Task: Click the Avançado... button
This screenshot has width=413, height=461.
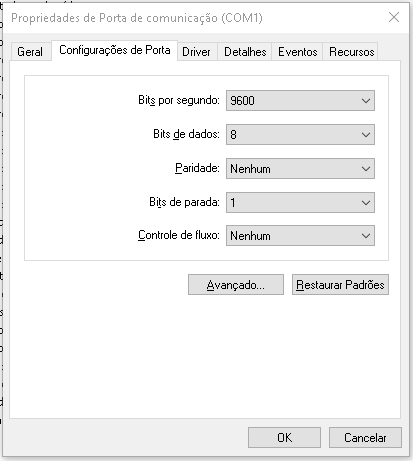Action: (x=236, y=285)
